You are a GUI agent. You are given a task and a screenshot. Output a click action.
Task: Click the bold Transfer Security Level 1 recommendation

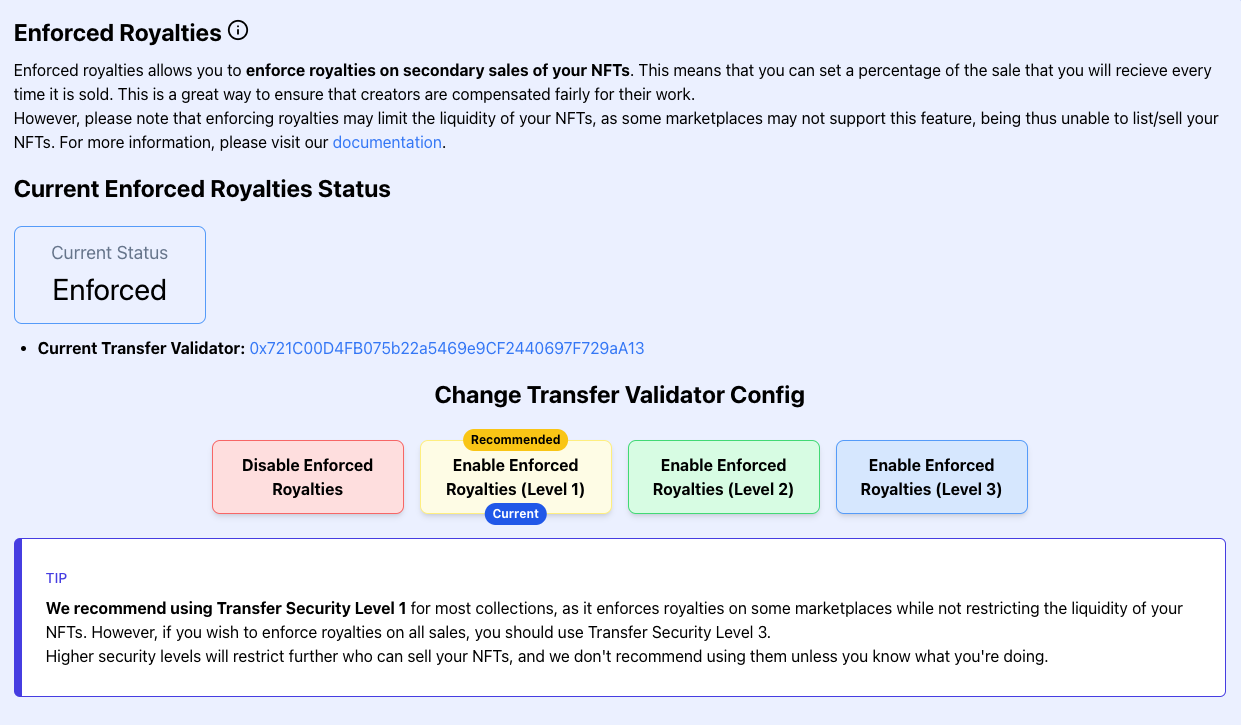pos(226,608)
